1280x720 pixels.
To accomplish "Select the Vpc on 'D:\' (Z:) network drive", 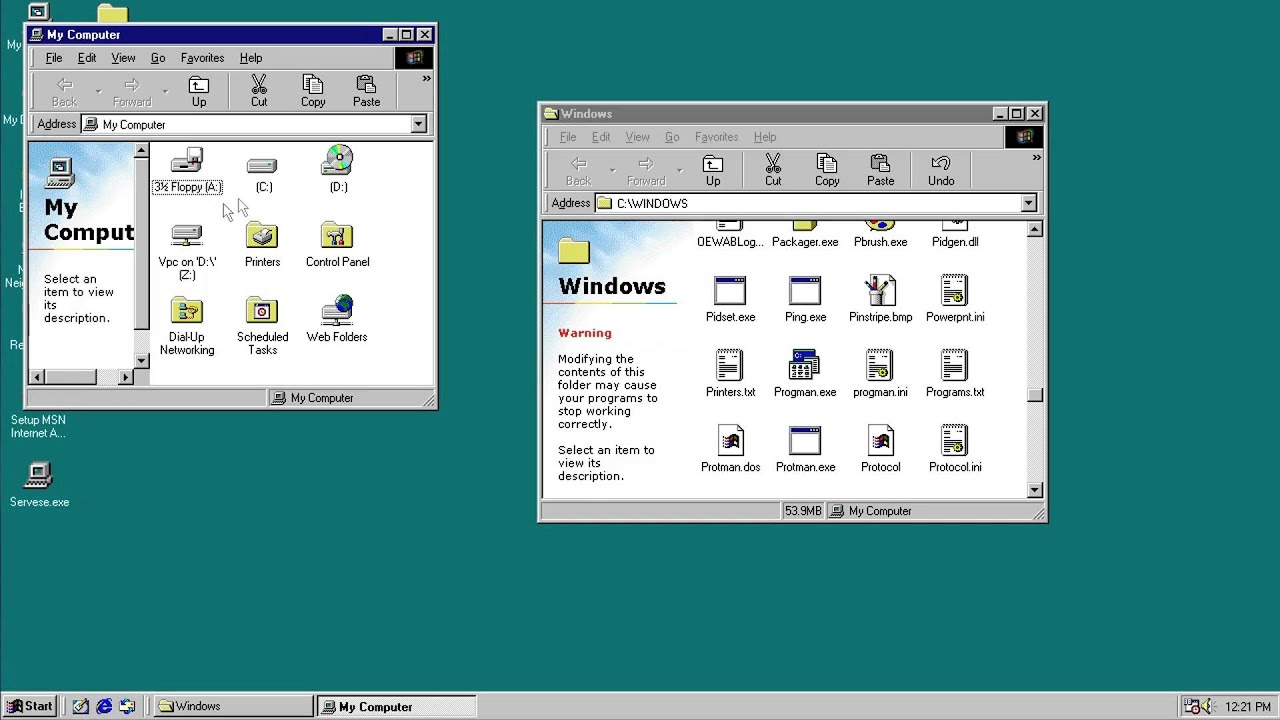I will pyautogui.click(x=187, y=252).
